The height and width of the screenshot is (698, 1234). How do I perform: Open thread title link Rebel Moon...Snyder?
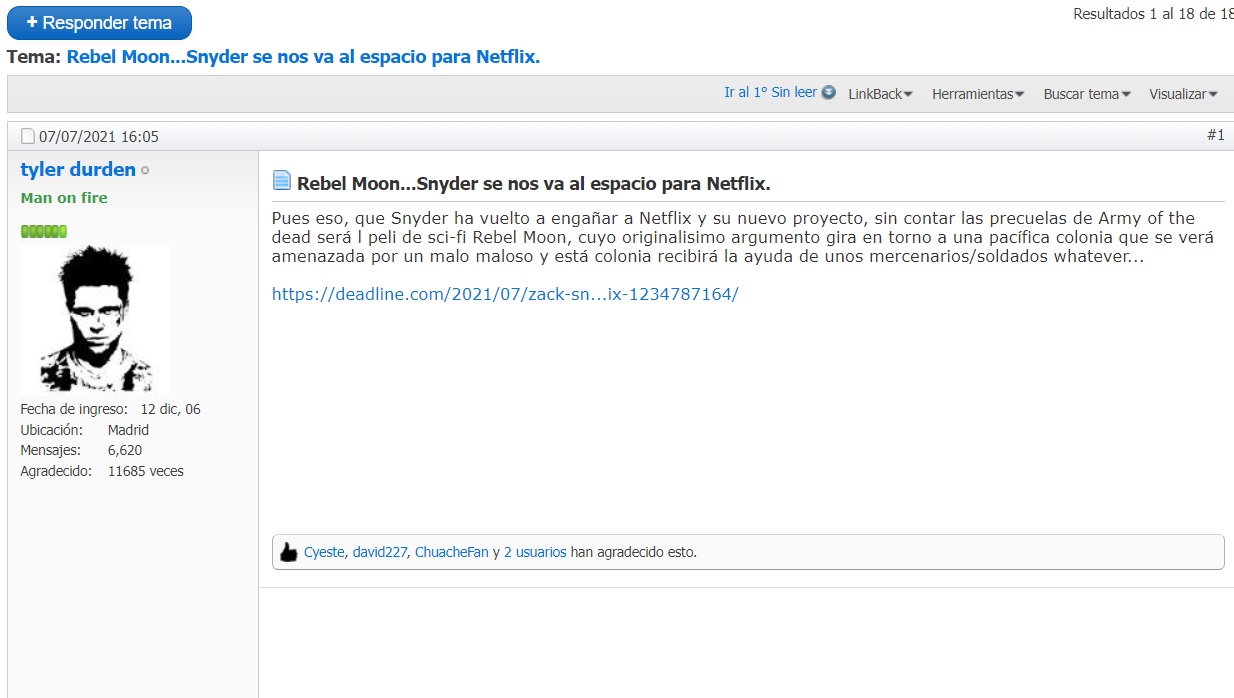click(303, 57)
